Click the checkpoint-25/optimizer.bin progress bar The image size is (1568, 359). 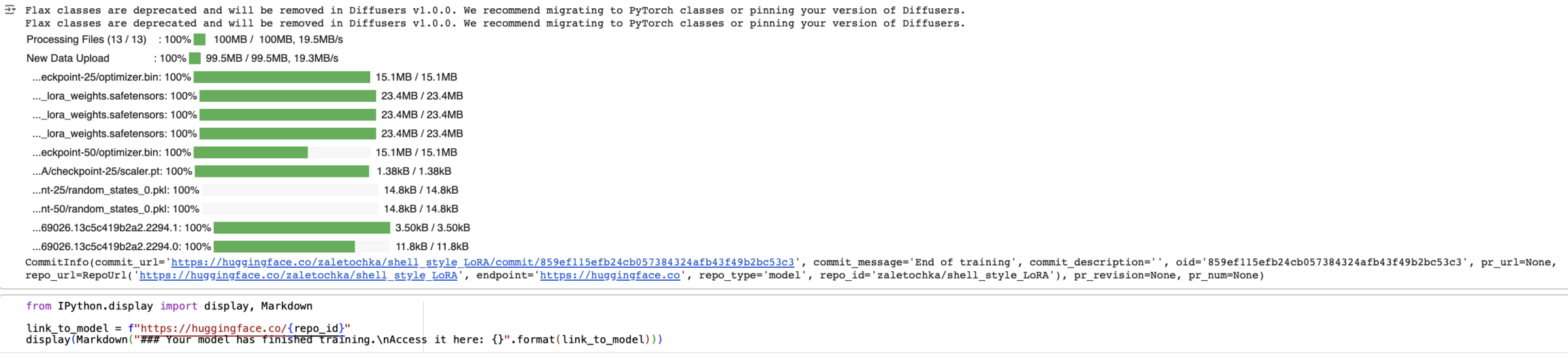pos(282,78)
